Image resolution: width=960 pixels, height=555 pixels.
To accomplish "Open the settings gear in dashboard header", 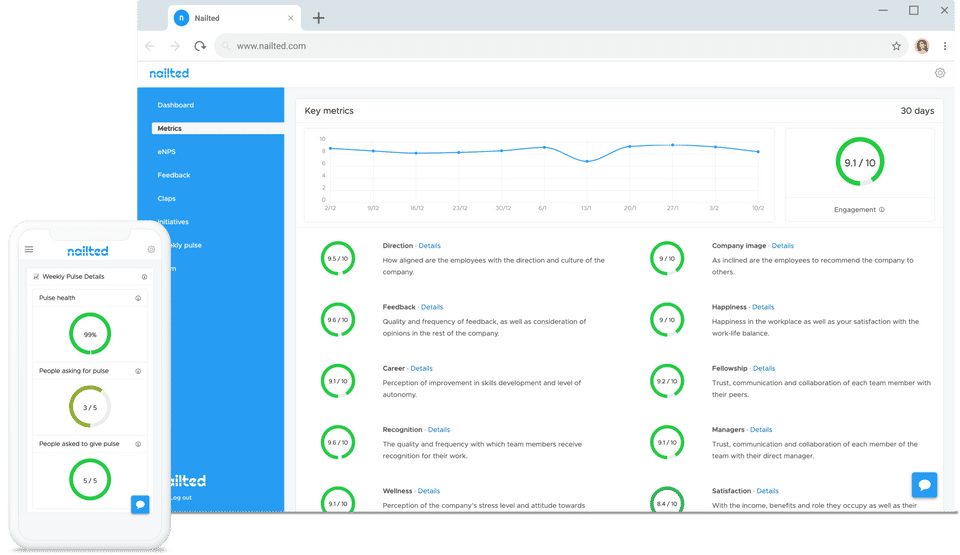I will (x=940, y=73).
